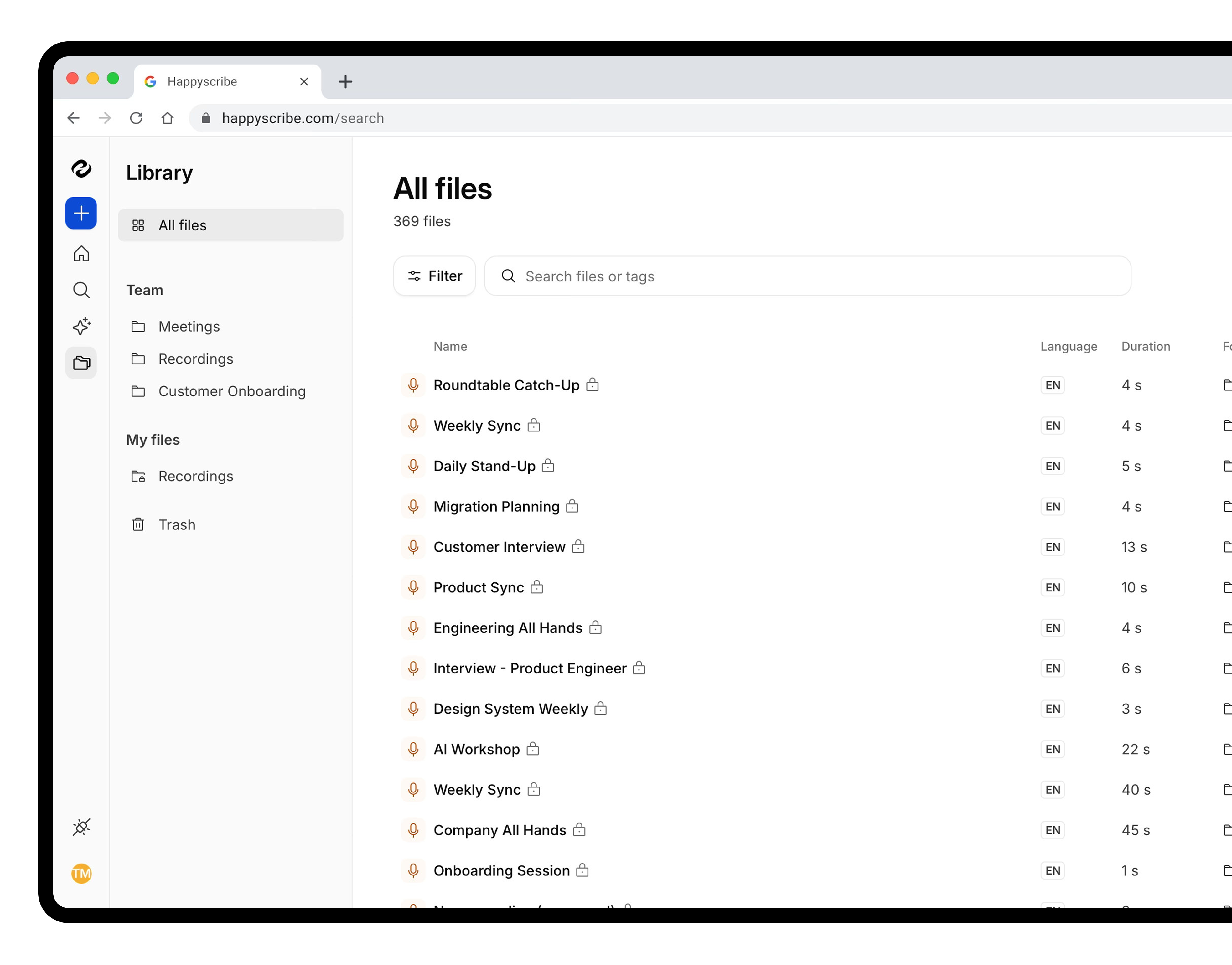The height and width of the screenshot is (965, 1232).
Task: Click microphone icon of Roundtable Catch-Up
Action: point(413,385)
